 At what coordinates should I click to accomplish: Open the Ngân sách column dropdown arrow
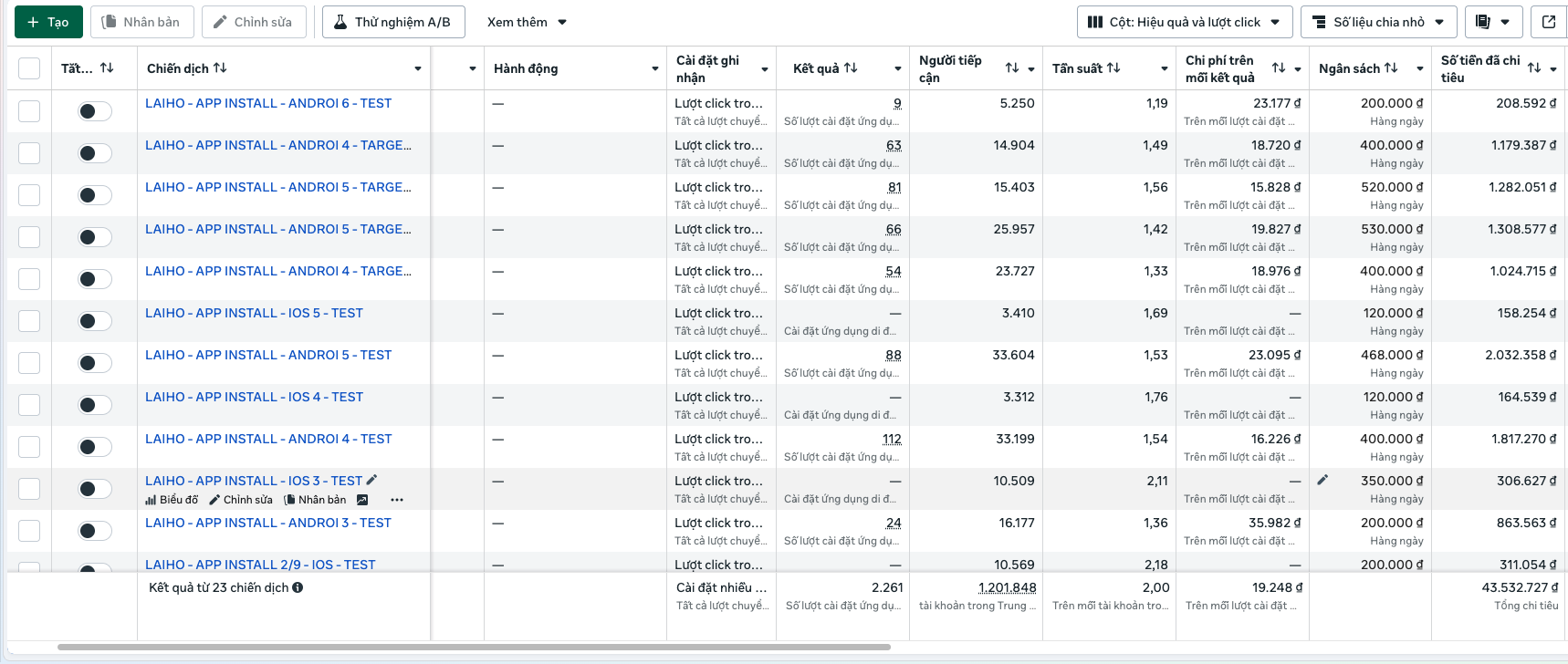[x=1419, y=69]
